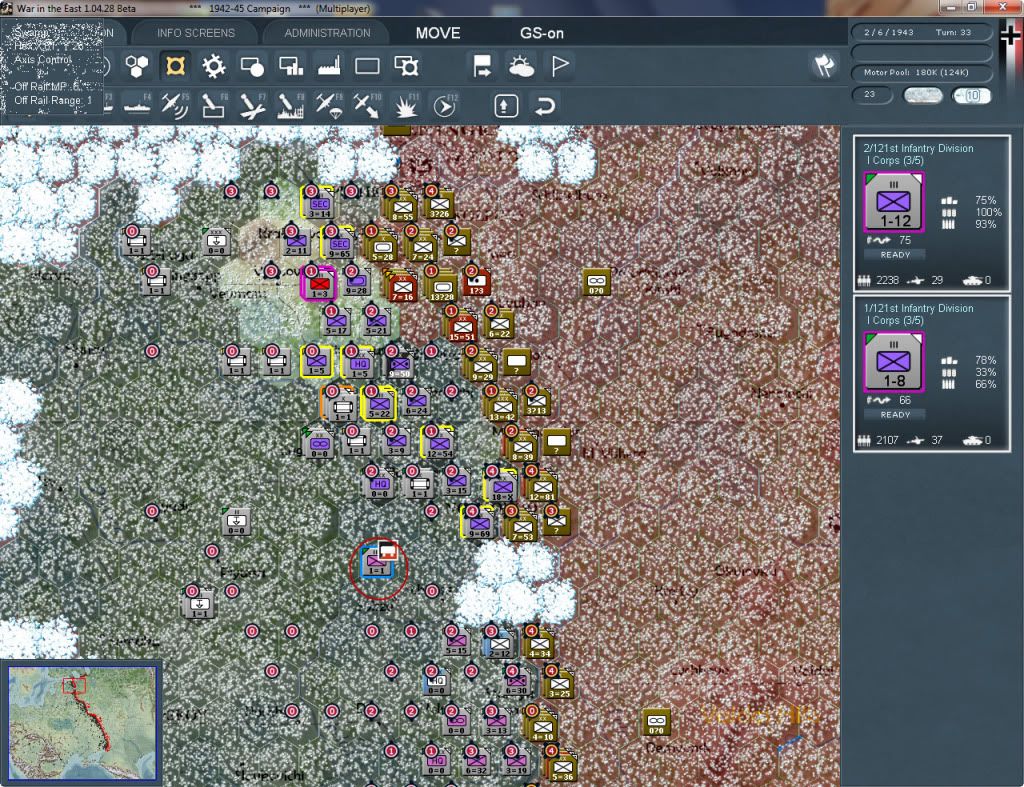The width and height of the screenshot is (1024, 787).
Task: Select the yellow-outlined 9=69 German unit
Action: (x=479, y=522)
